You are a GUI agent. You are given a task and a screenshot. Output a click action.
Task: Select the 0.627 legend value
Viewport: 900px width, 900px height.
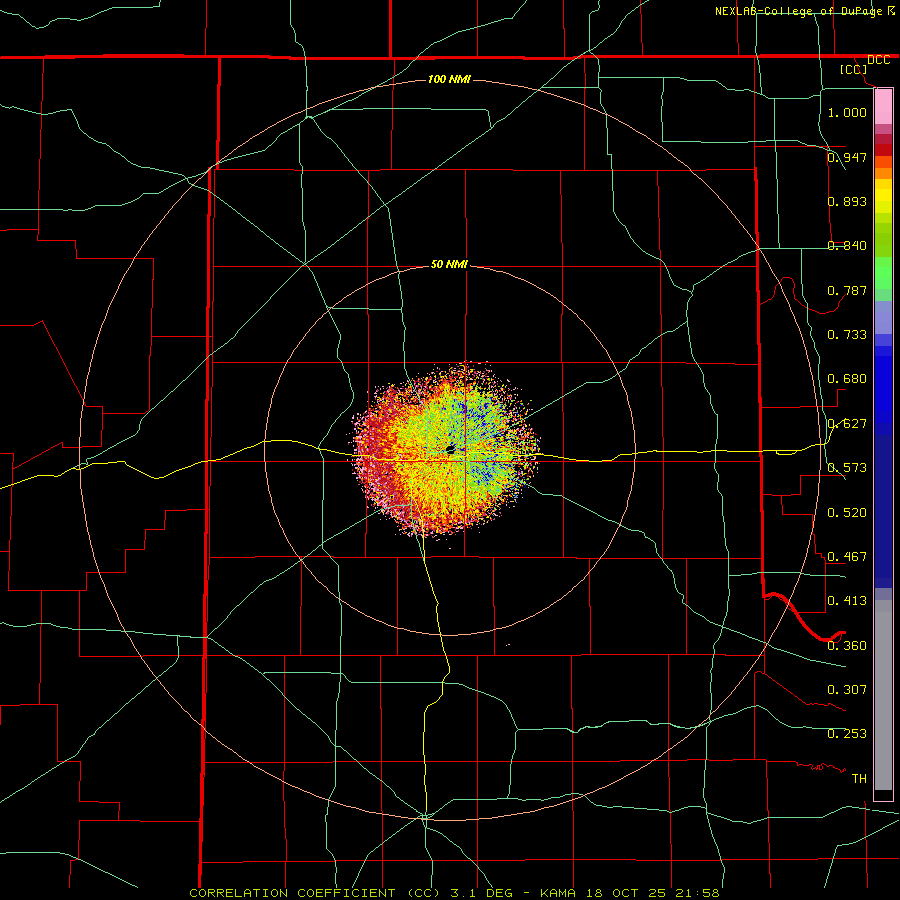point(847,424)
